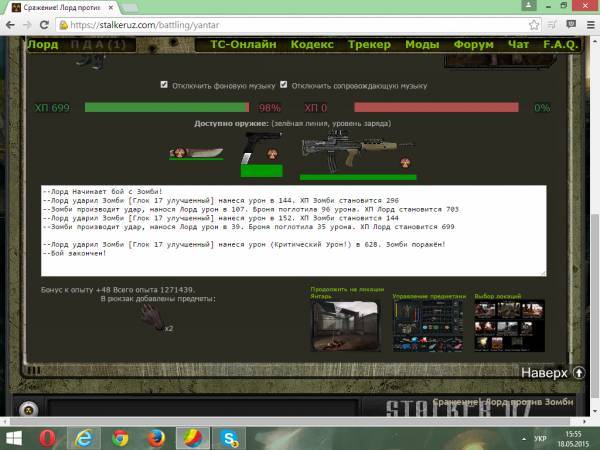Open the F.A.Q. page link
The image size is (600, 450).
pos(561,45)
